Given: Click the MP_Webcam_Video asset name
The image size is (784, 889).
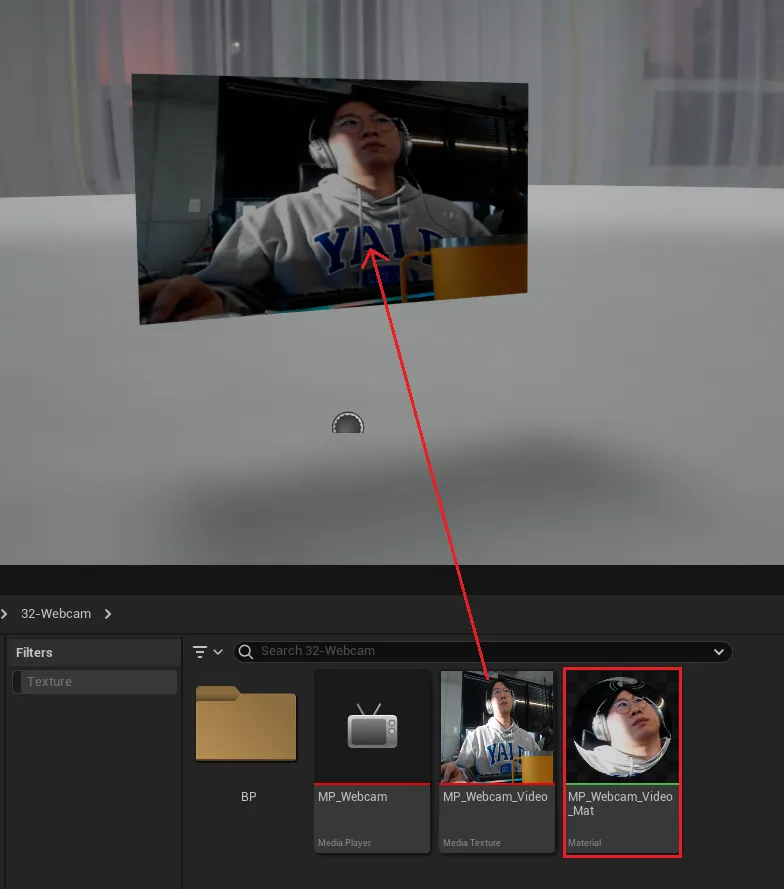Looking at the screenshot, I should [x=495, y=797].
